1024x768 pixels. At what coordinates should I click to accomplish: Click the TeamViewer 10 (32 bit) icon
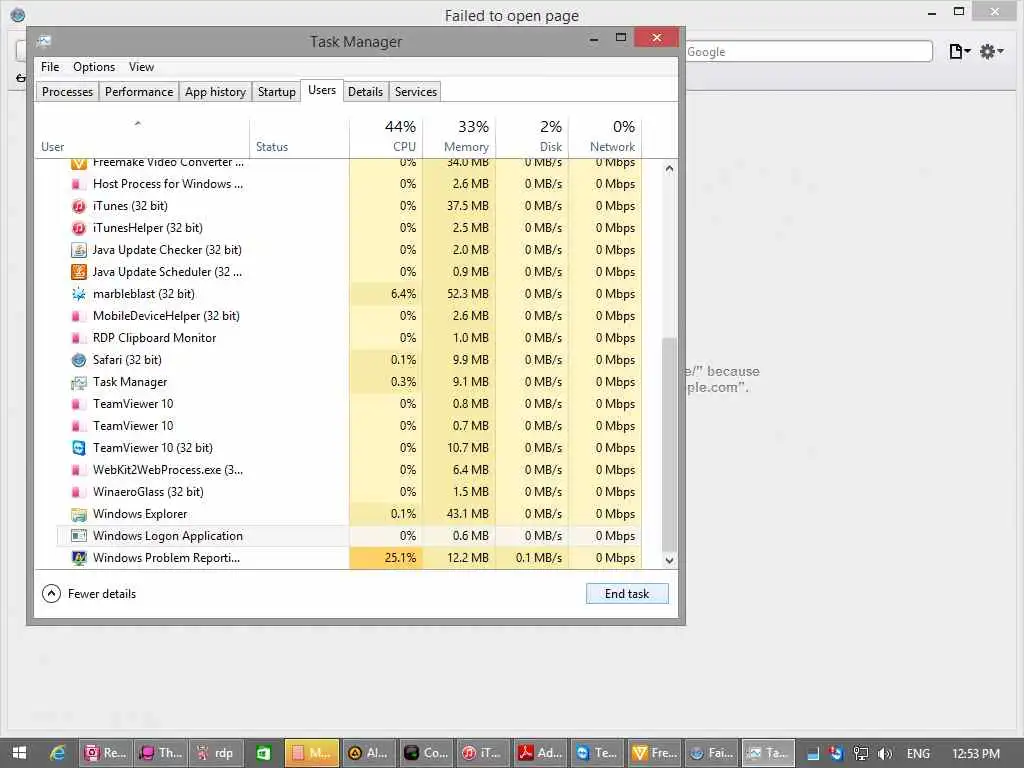coord(78,449)
